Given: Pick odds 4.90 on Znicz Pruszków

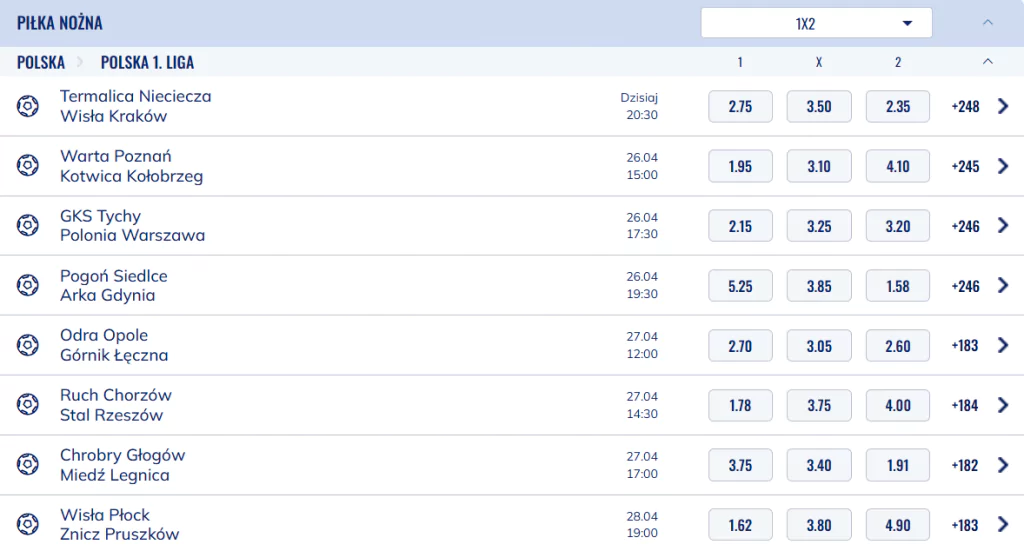Looking at the screenshot, I should [897, 525].
